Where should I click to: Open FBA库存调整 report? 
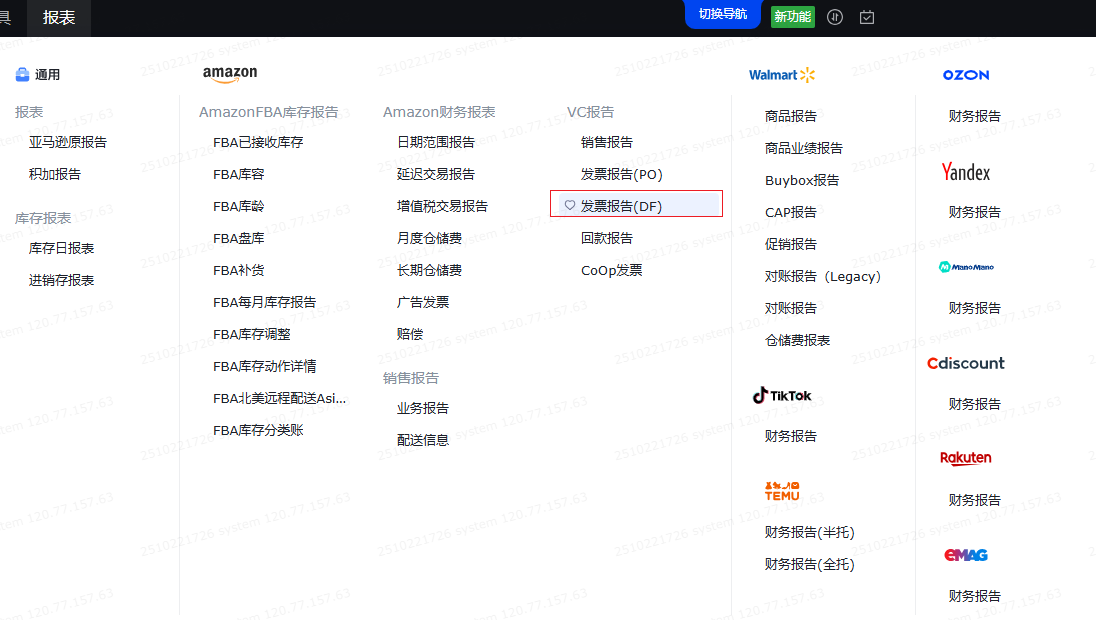coord(252,334)
